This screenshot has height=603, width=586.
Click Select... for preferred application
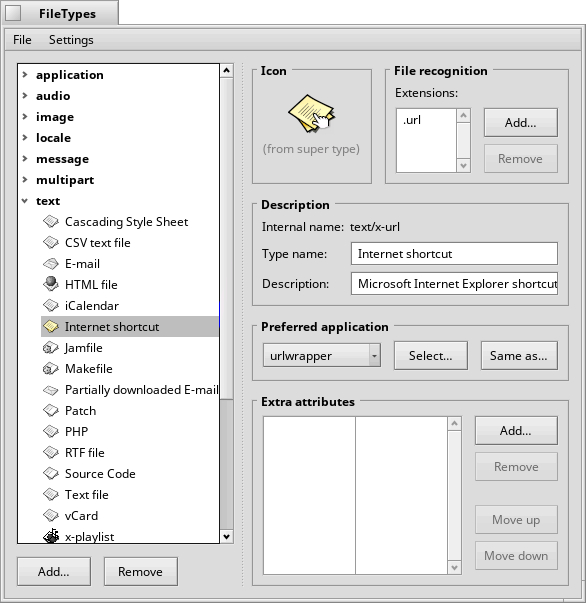click(x=431, y=355)
